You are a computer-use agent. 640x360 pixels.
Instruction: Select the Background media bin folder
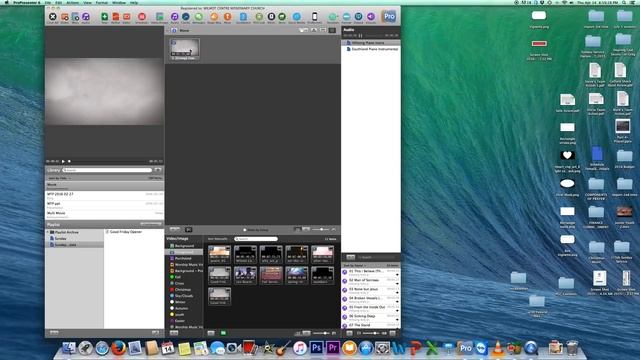[x=184, y=246]
